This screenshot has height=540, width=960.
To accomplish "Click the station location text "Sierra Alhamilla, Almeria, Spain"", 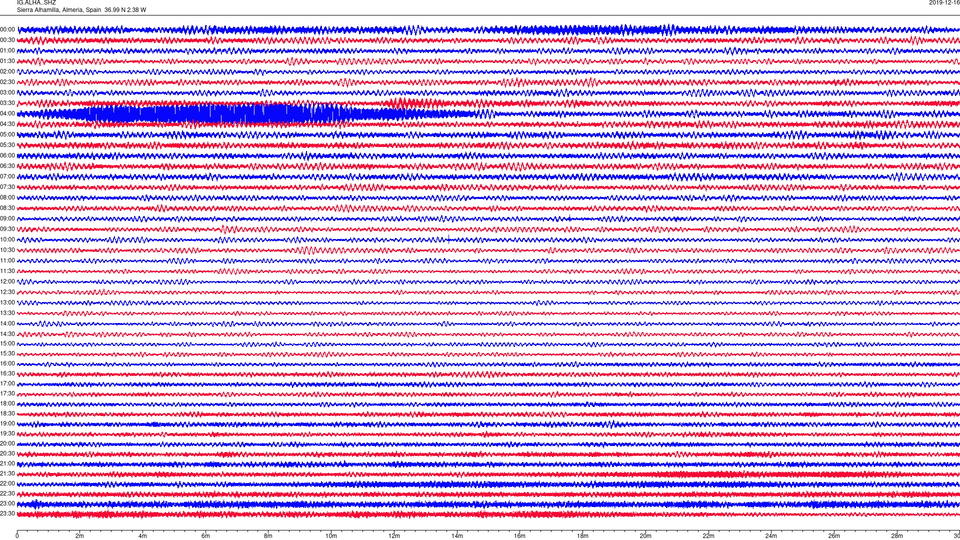I will click(59, 10).
